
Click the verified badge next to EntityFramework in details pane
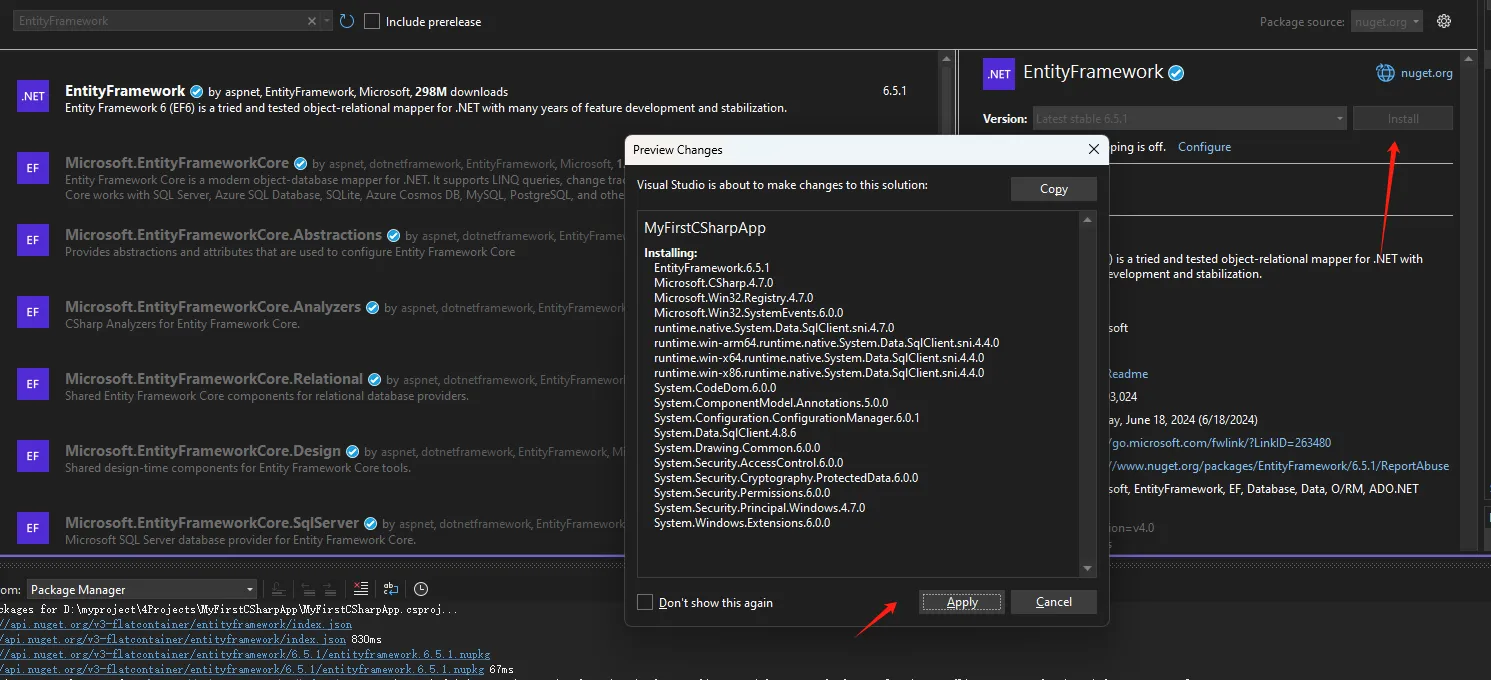click(x=1177, y=73)
